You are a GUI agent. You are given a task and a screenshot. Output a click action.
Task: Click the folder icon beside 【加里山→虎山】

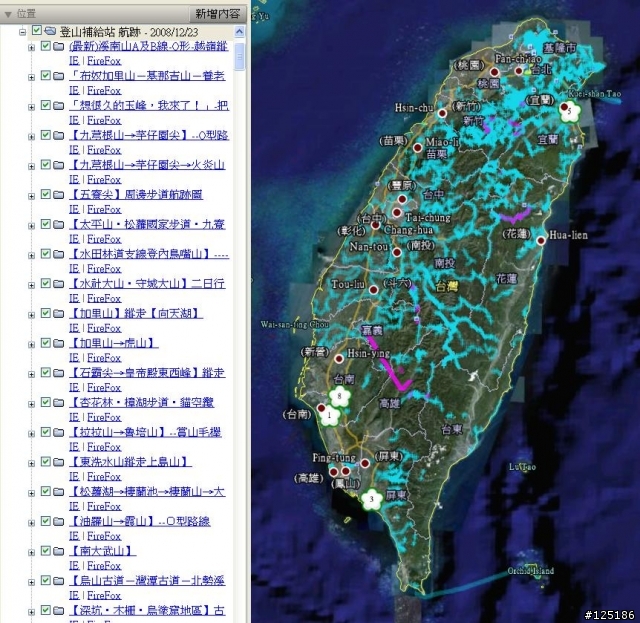58,343
